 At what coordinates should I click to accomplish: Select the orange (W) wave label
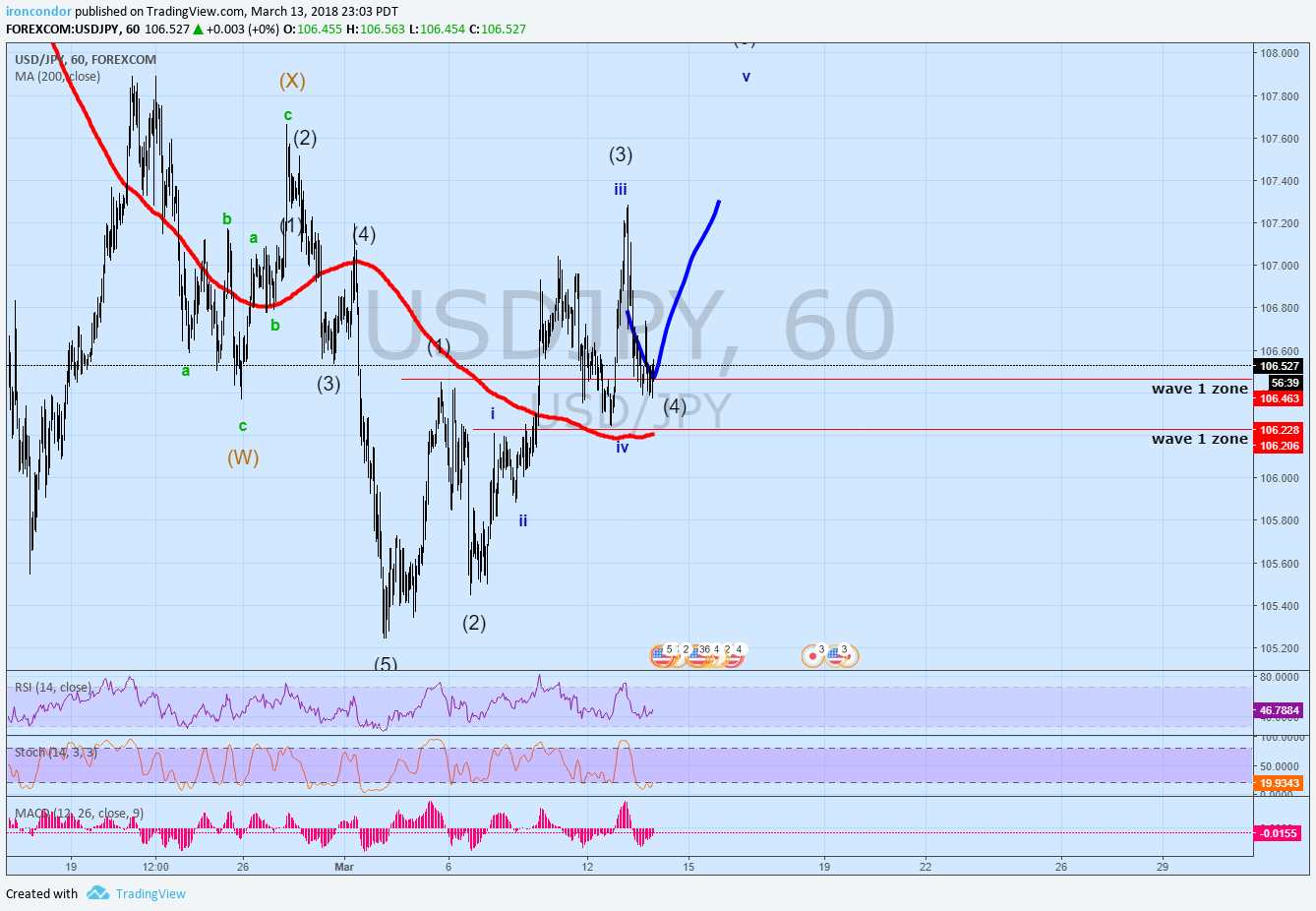[x=243, y=457]
